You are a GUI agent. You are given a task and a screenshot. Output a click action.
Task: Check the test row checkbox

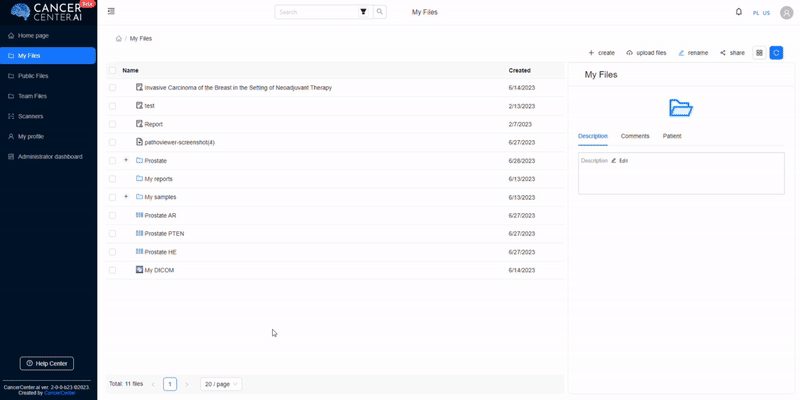(112, 106)
